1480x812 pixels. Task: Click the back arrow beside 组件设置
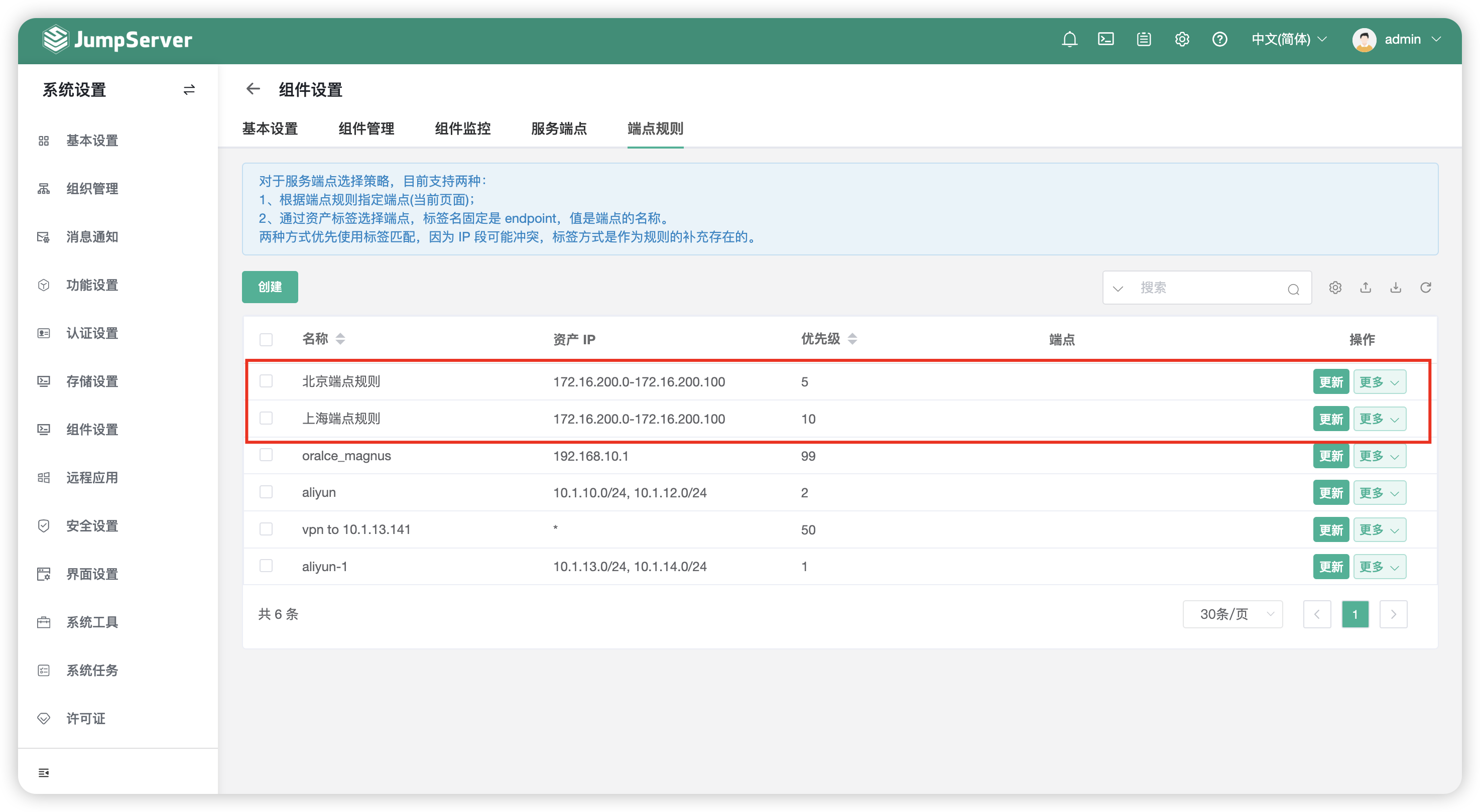[253, 89]
